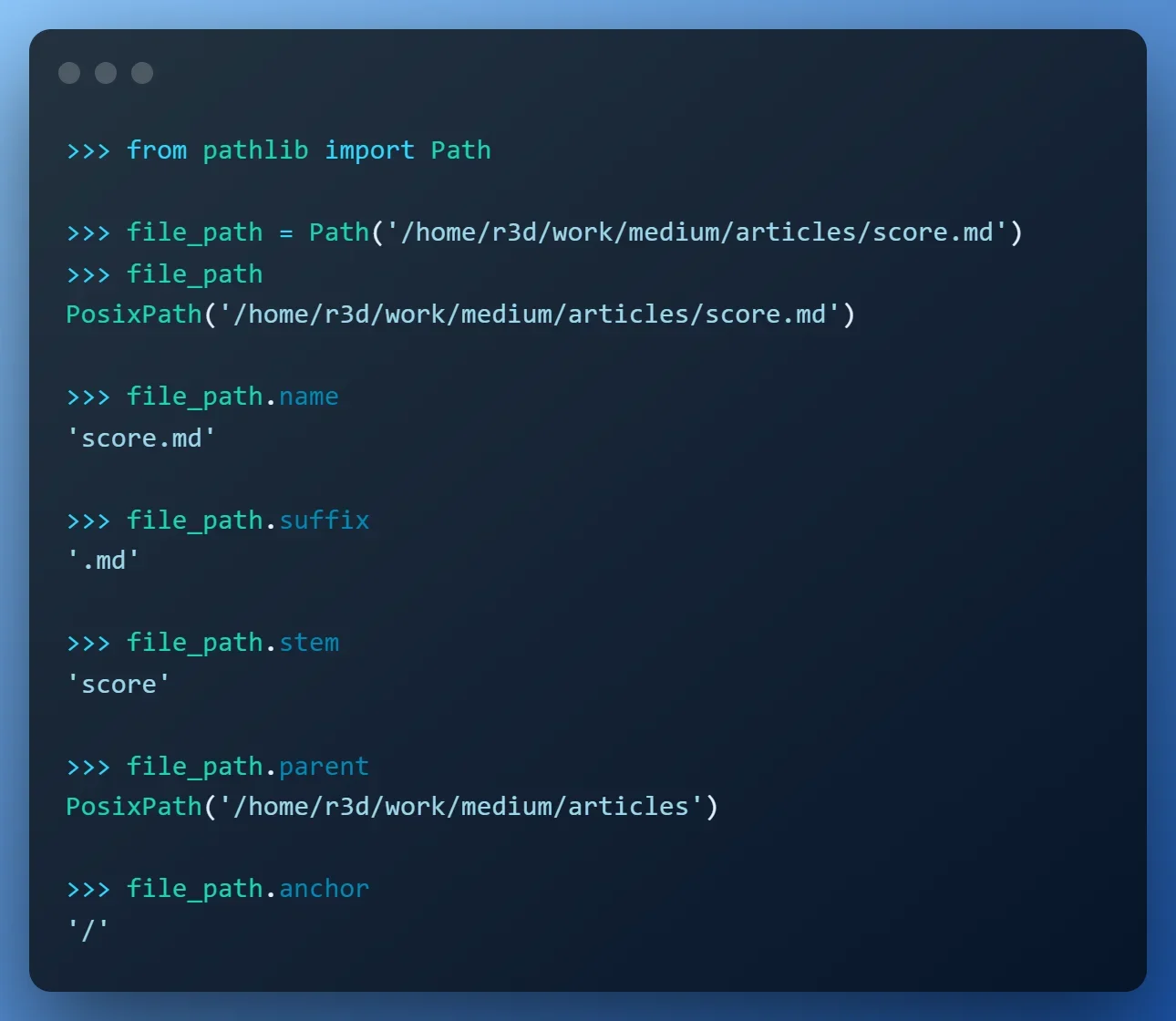Click the PosixPath output ending in articles')

click(x=392, y=807)
